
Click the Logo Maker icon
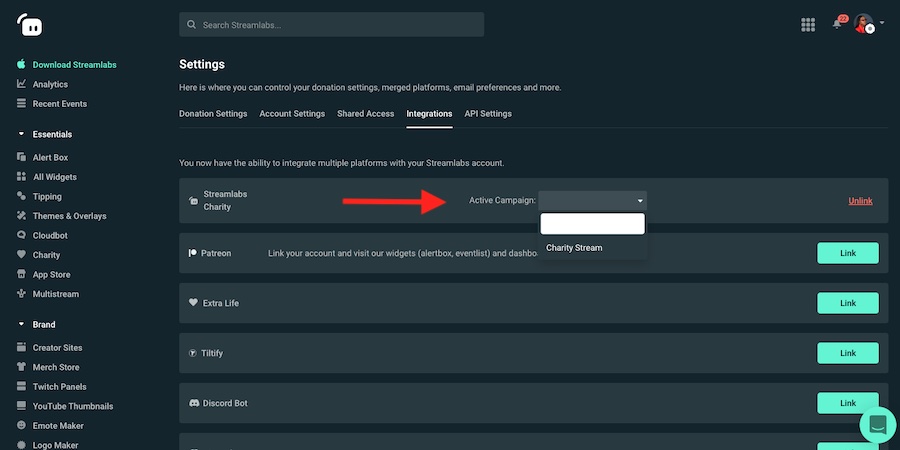pyautogui.click(x=21, y=445)
